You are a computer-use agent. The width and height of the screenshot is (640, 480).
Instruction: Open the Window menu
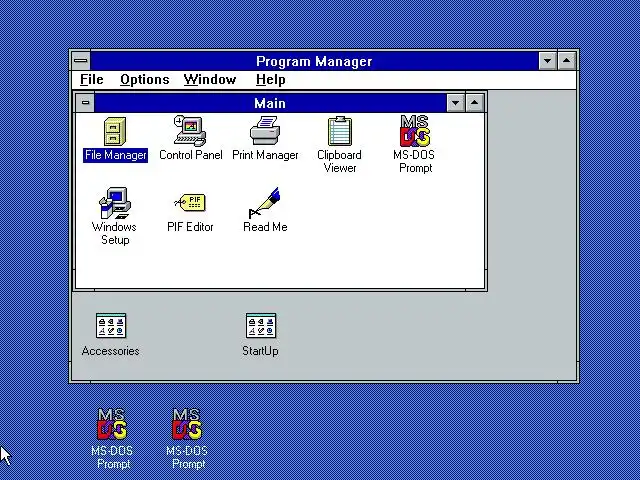(210, 80)
